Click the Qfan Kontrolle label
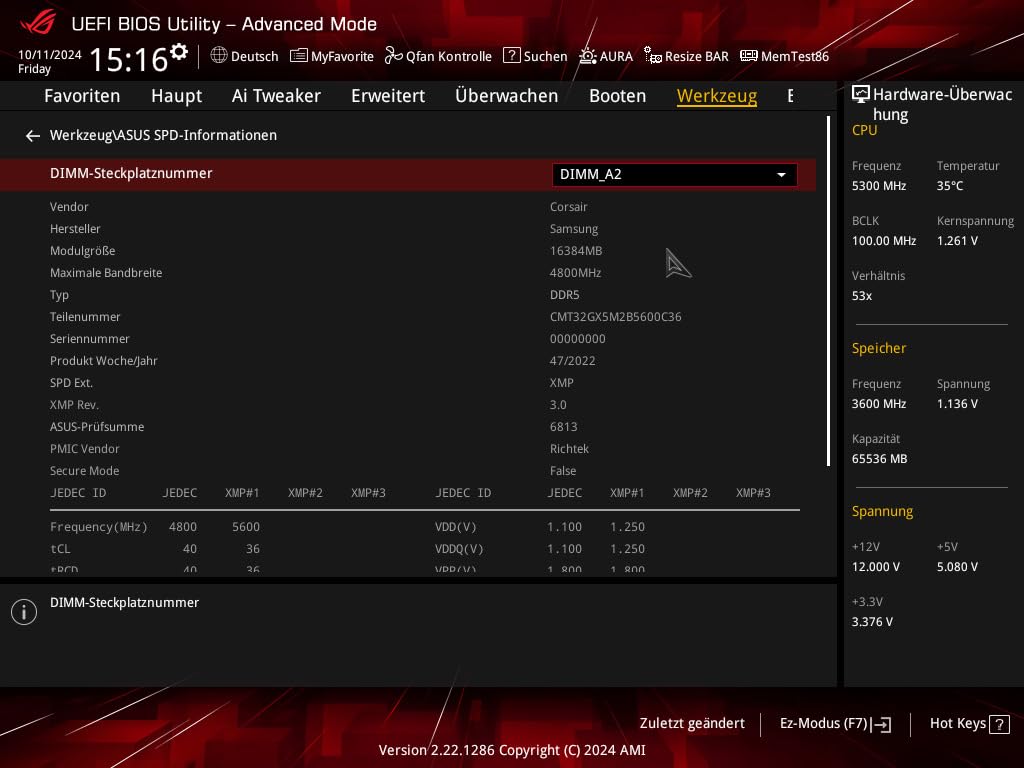 (449, 56)
